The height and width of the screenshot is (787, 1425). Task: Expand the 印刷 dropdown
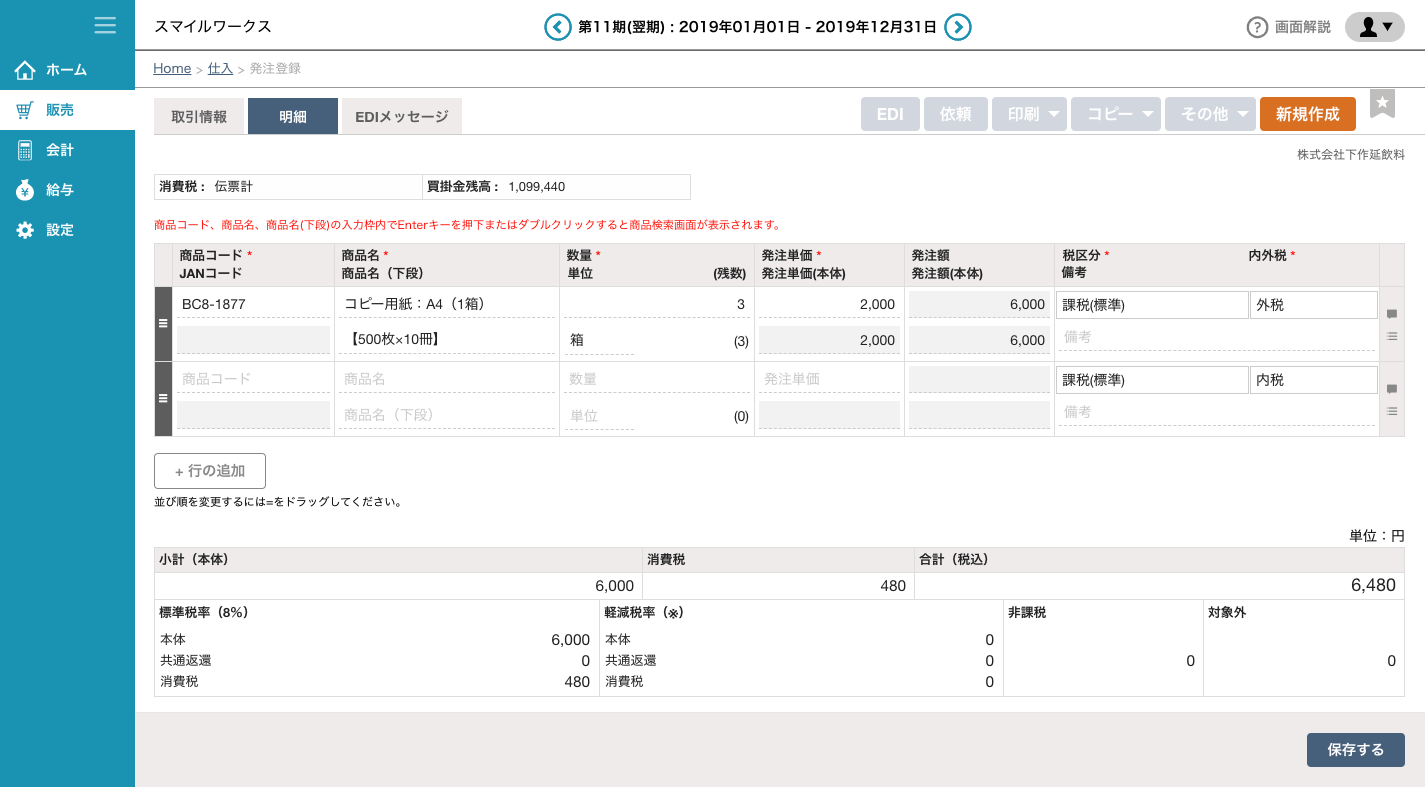(1029, 114)
